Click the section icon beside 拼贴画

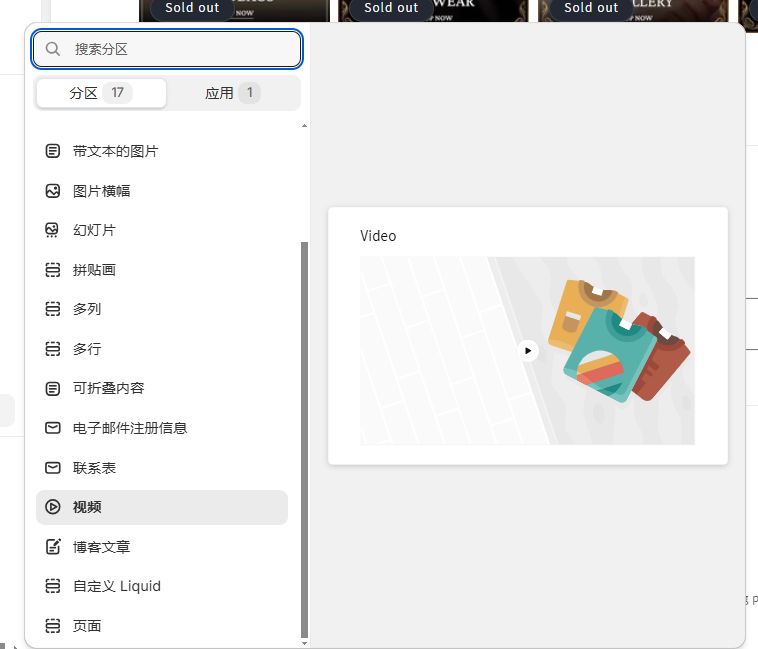coord(53,270)
